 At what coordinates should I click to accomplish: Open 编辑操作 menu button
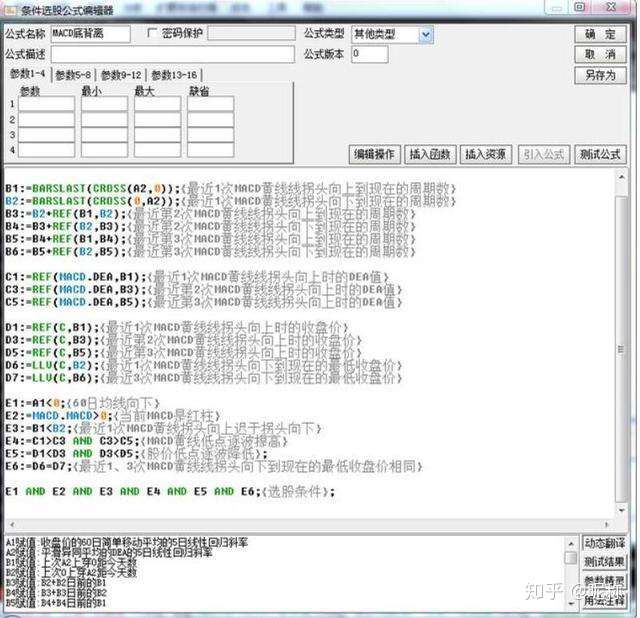[x=374, y=154]
